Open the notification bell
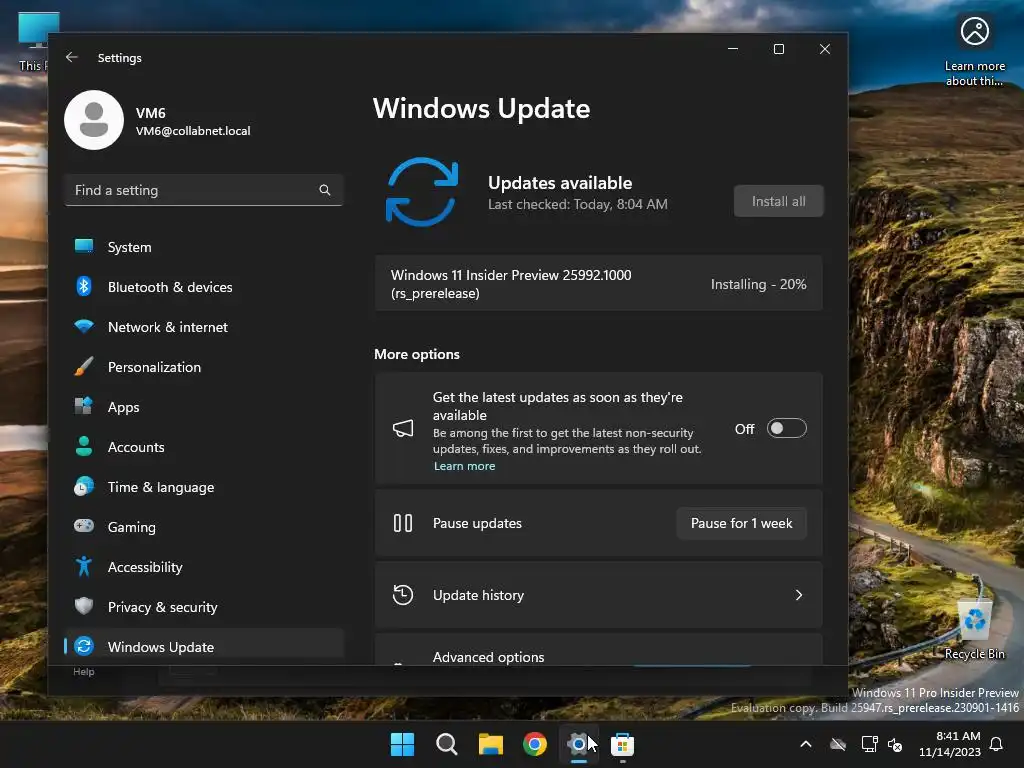The image size is (1024, 768). click(x=997, y=744)
